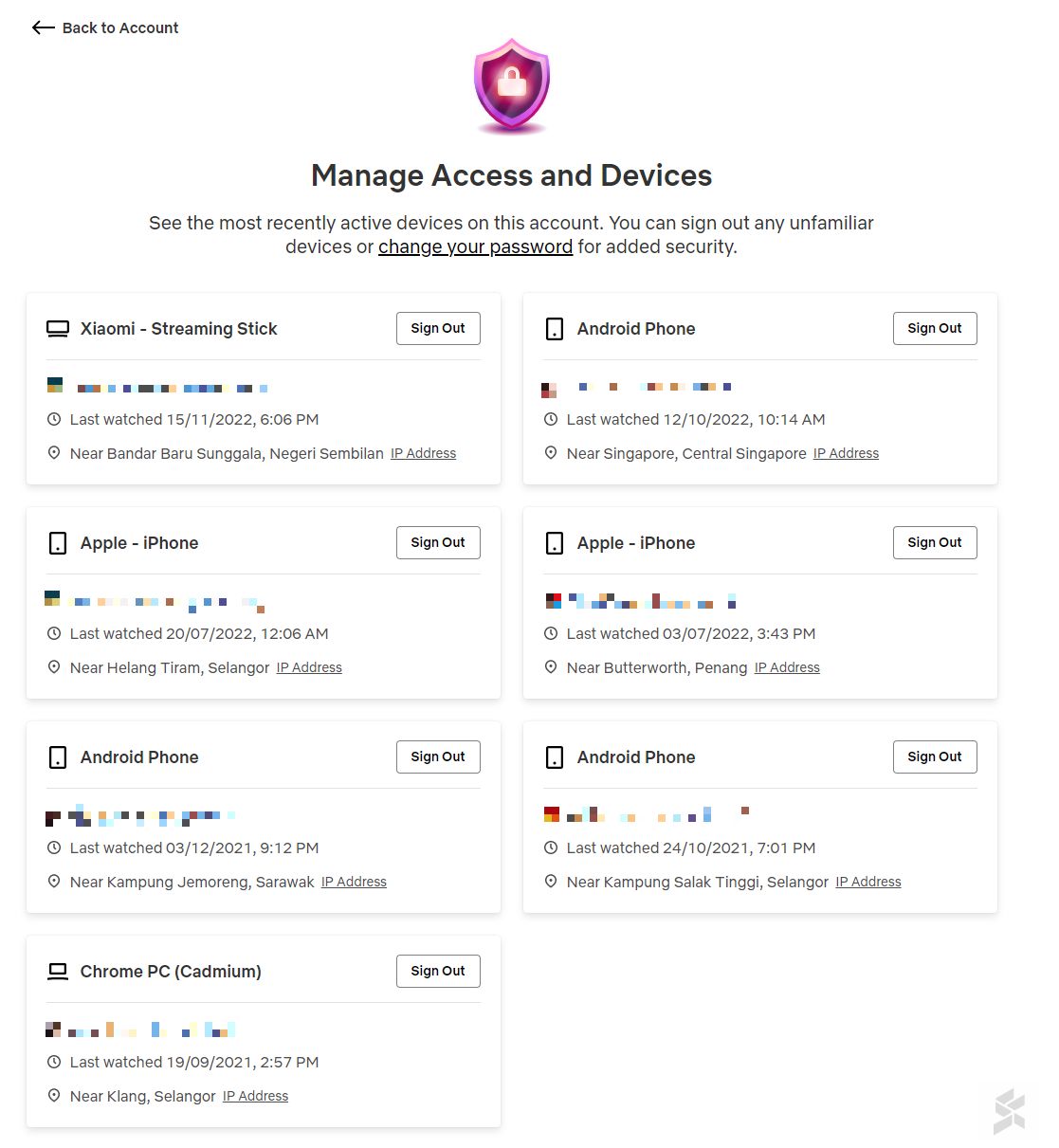Sign out the Butterworth iPhone
The height and width of the screenshot is (1148, 1059).
click(935, 542)
